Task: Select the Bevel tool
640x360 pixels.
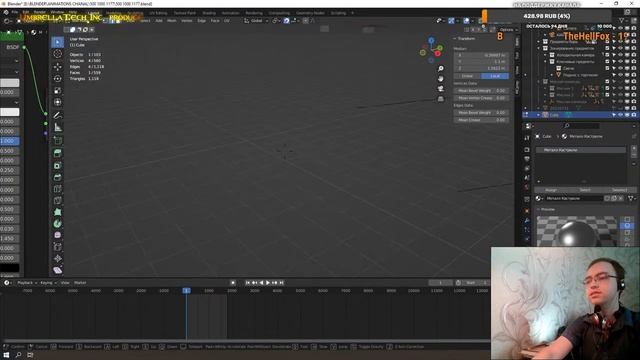Action: (58, 177)
